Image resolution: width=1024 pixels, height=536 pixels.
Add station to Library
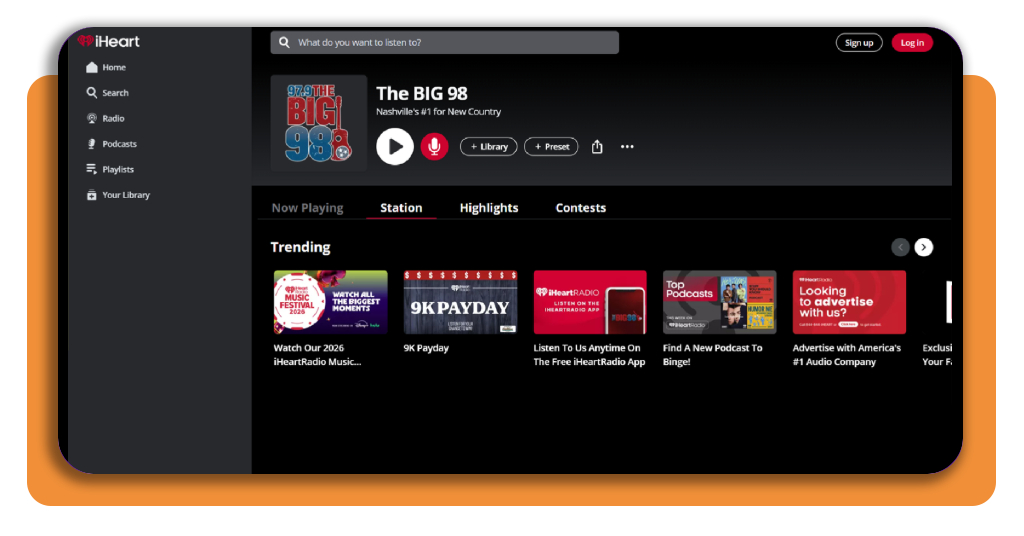coord(488,146)
